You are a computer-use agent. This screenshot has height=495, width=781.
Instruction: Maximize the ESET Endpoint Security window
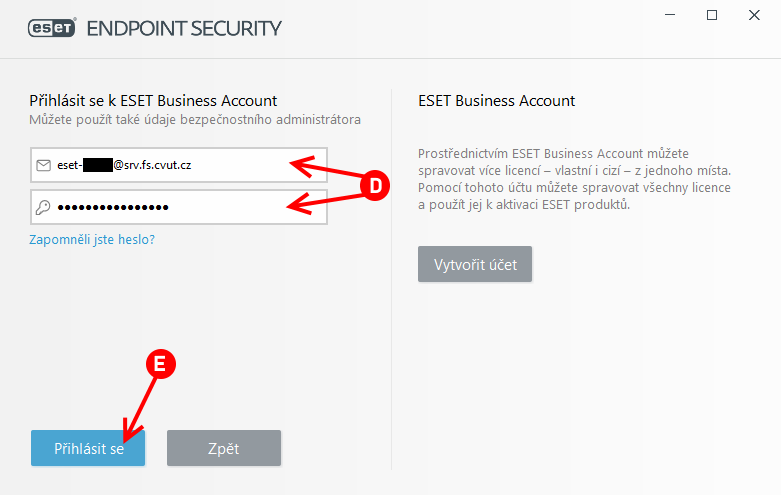(712, 15)
